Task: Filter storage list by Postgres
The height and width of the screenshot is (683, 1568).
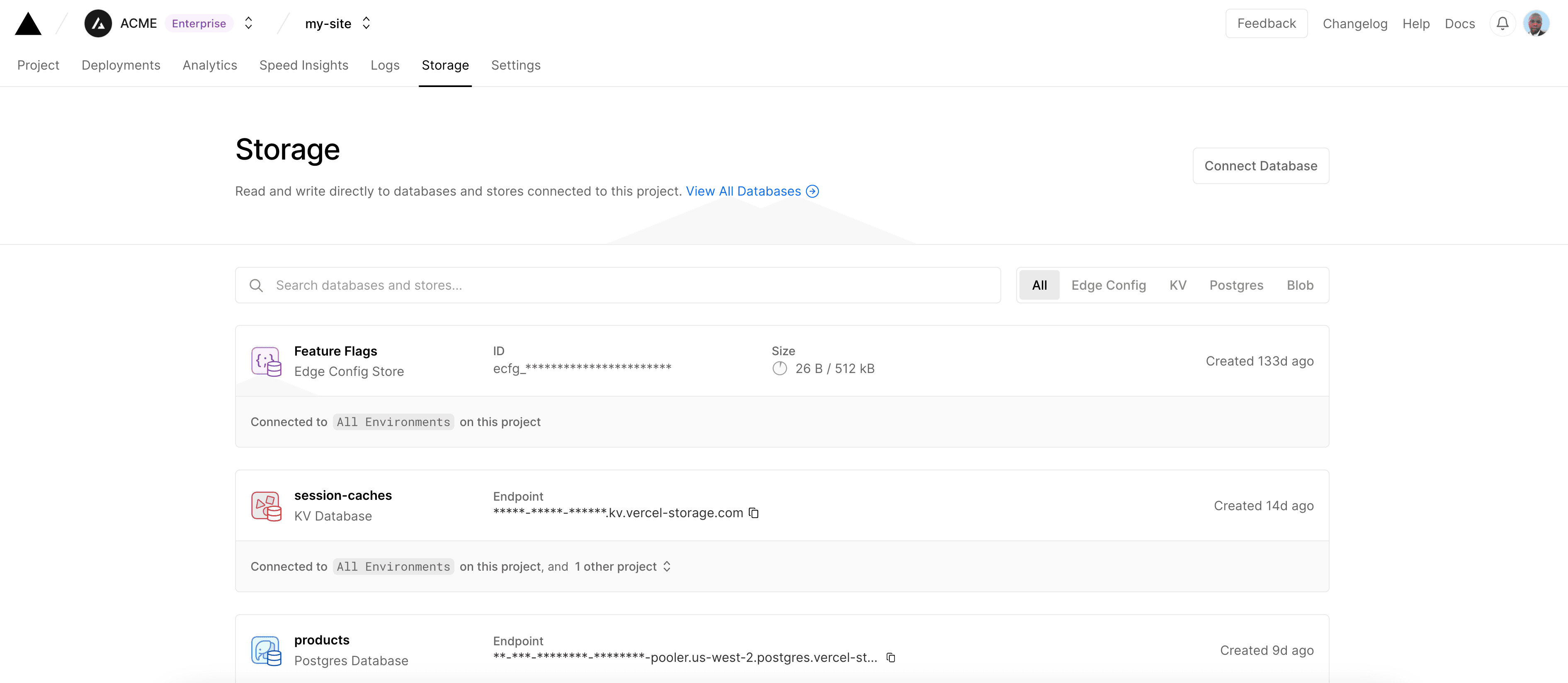Action: coord(1235,286)
